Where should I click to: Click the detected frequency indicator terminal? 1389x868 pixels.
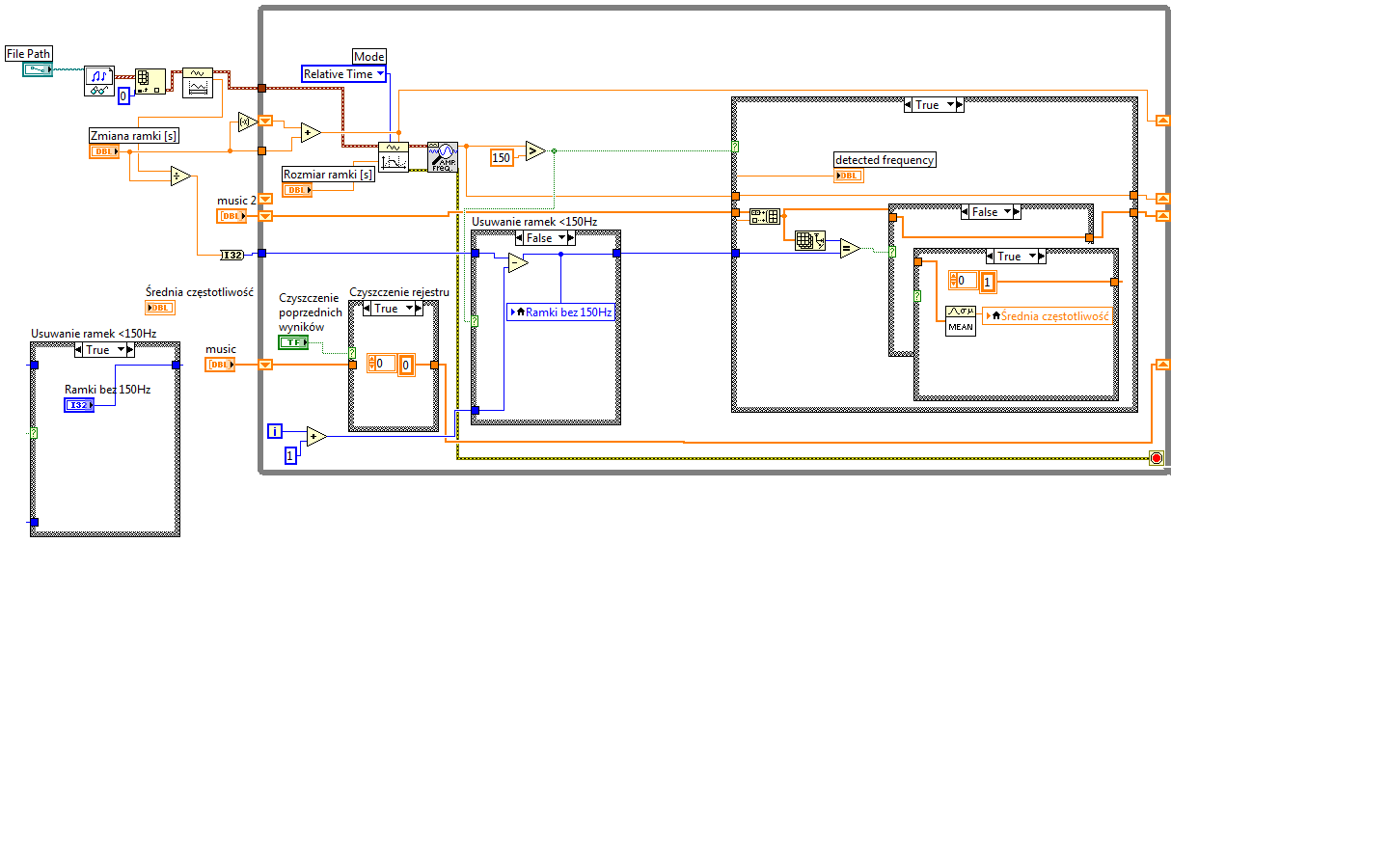[849, 176]
